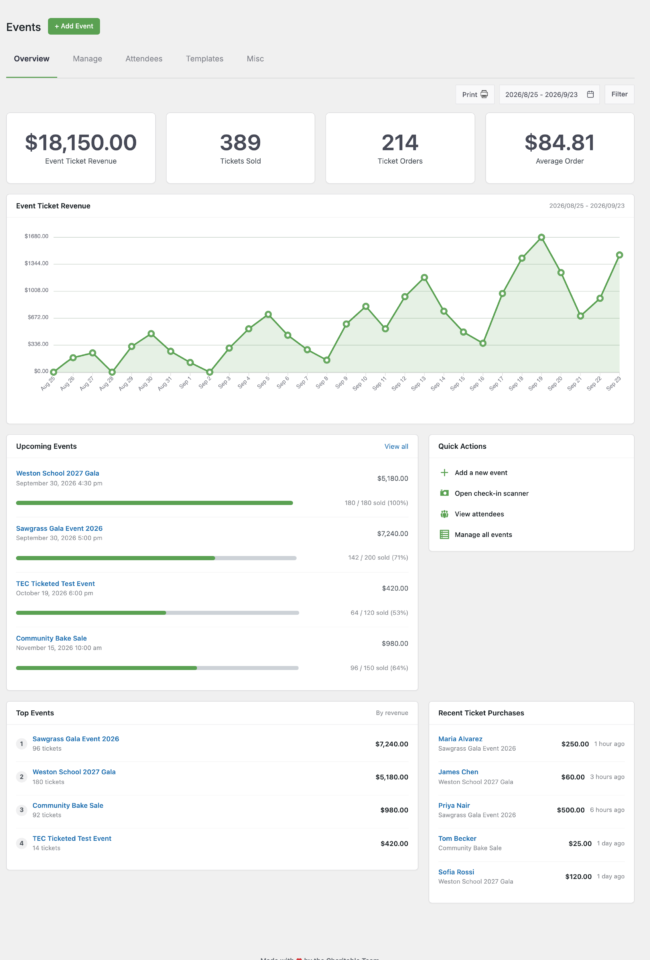Open Tom Becker's recent ticket purchase
The image size is (650, 960).
[x=457, y=838]
